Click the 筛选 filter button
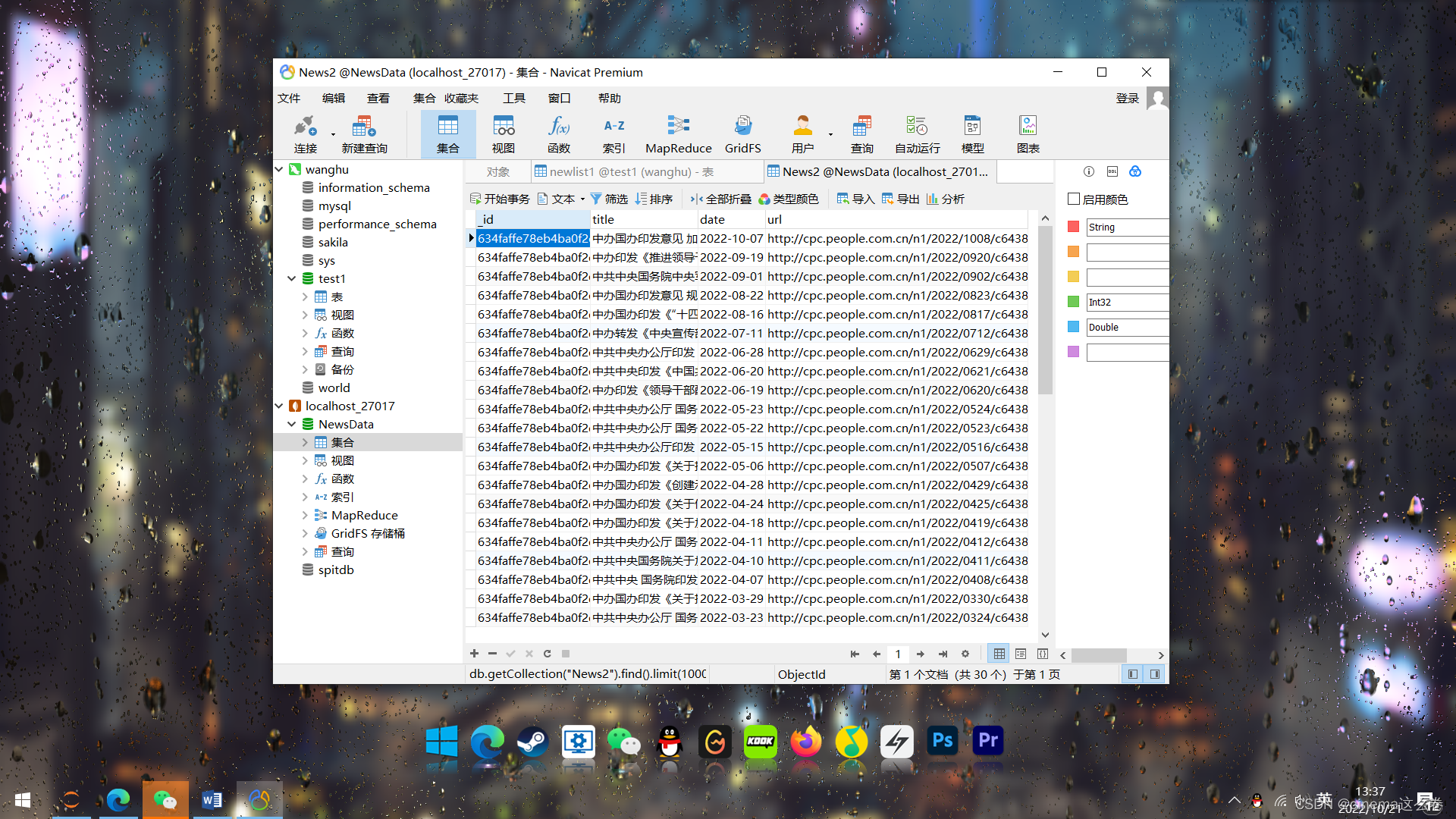Image resolution: width=1456 pixels, height=819 pixels. click(609, 199)
